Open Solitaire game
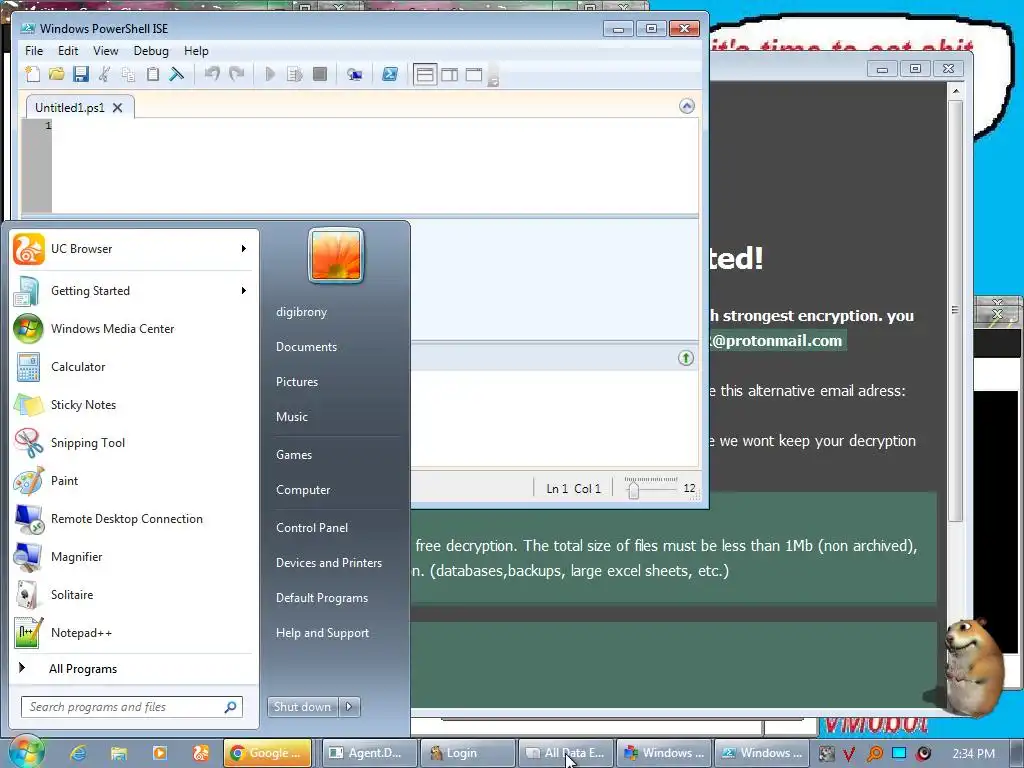This screenshot has width=1024, height=768. [132, 595]
